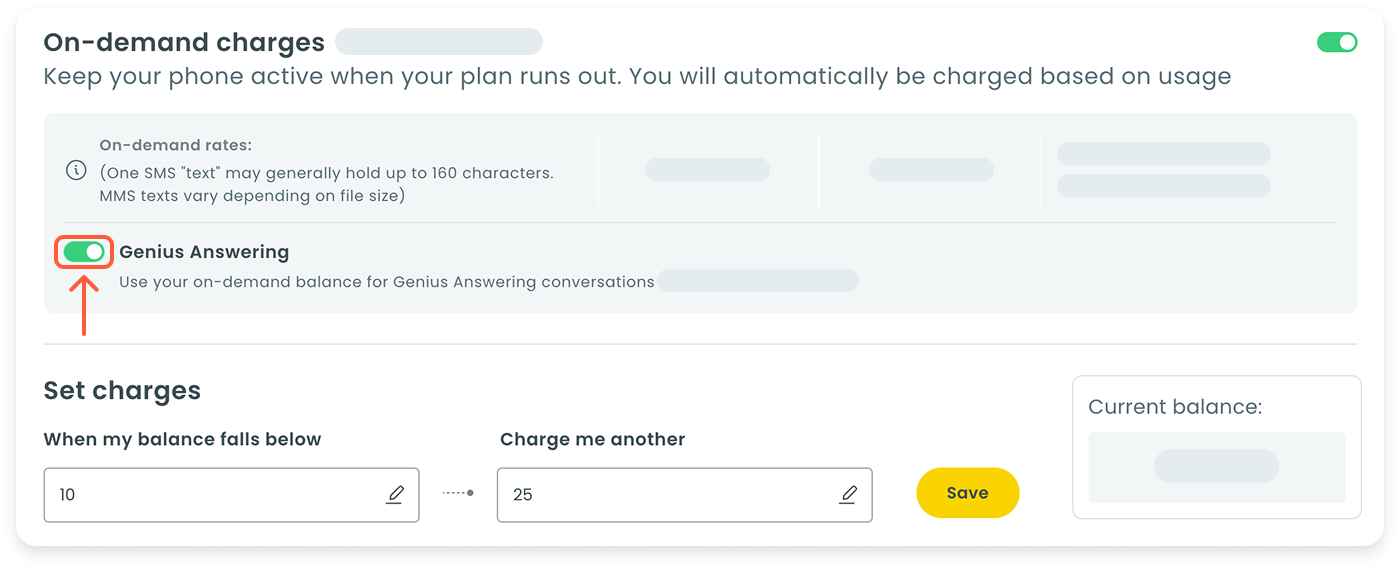Click the Genius Answering conversations description text
This screenshot has height=570, width=1400.
point(386,282)
